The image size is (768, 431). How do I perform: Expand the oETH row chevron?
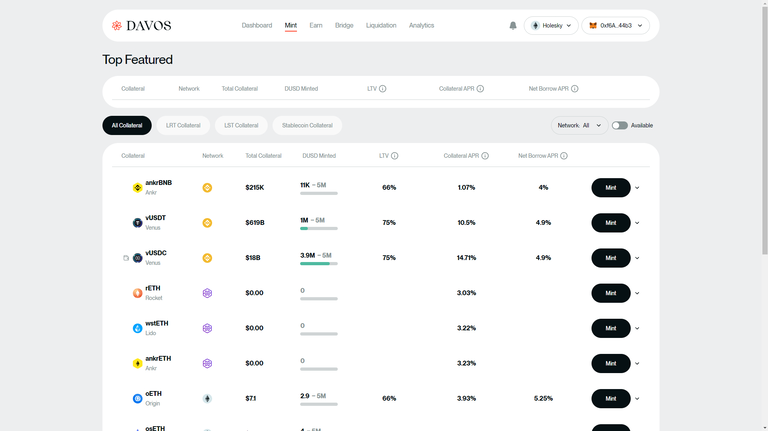pos(637,399)
